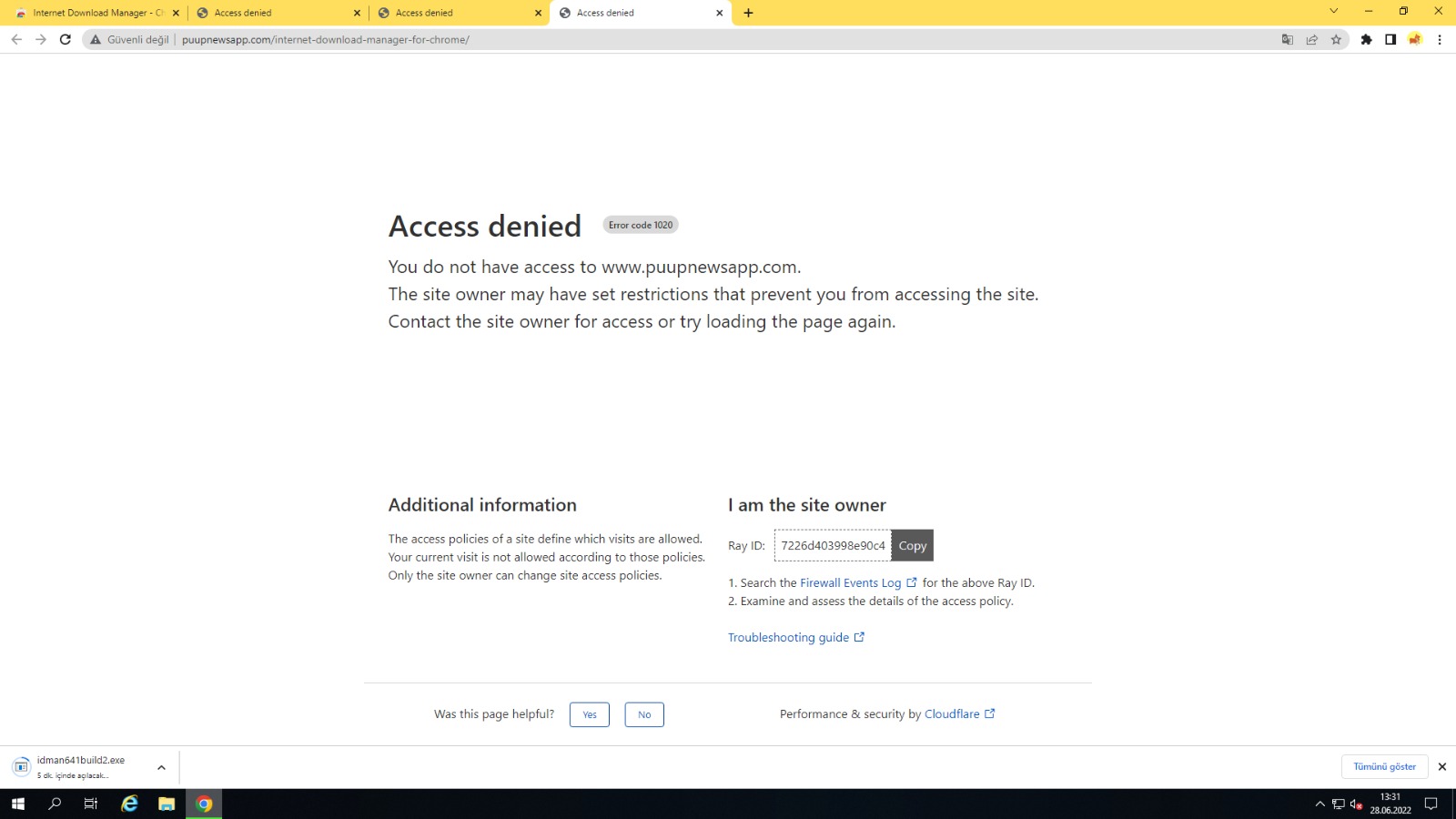Open Task View on the taskbar
Viewport: 1456px width, 819px height.
[x=91, y=804]
